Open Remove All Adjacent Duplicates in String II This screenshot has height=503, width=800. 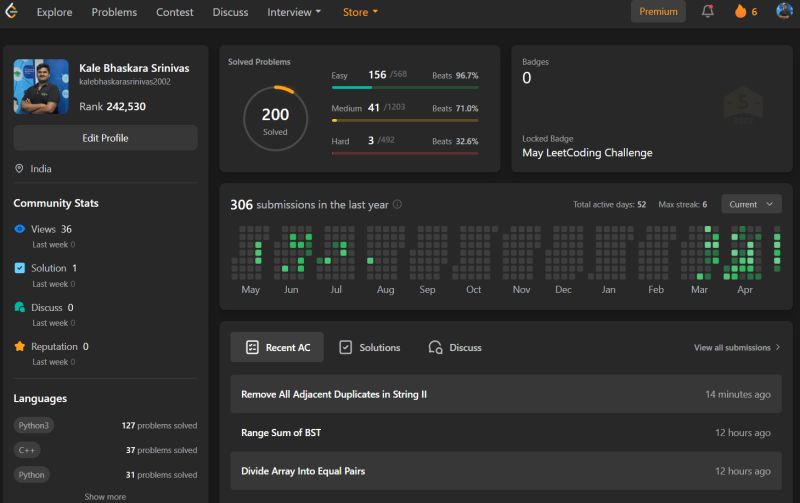[506, 394]
